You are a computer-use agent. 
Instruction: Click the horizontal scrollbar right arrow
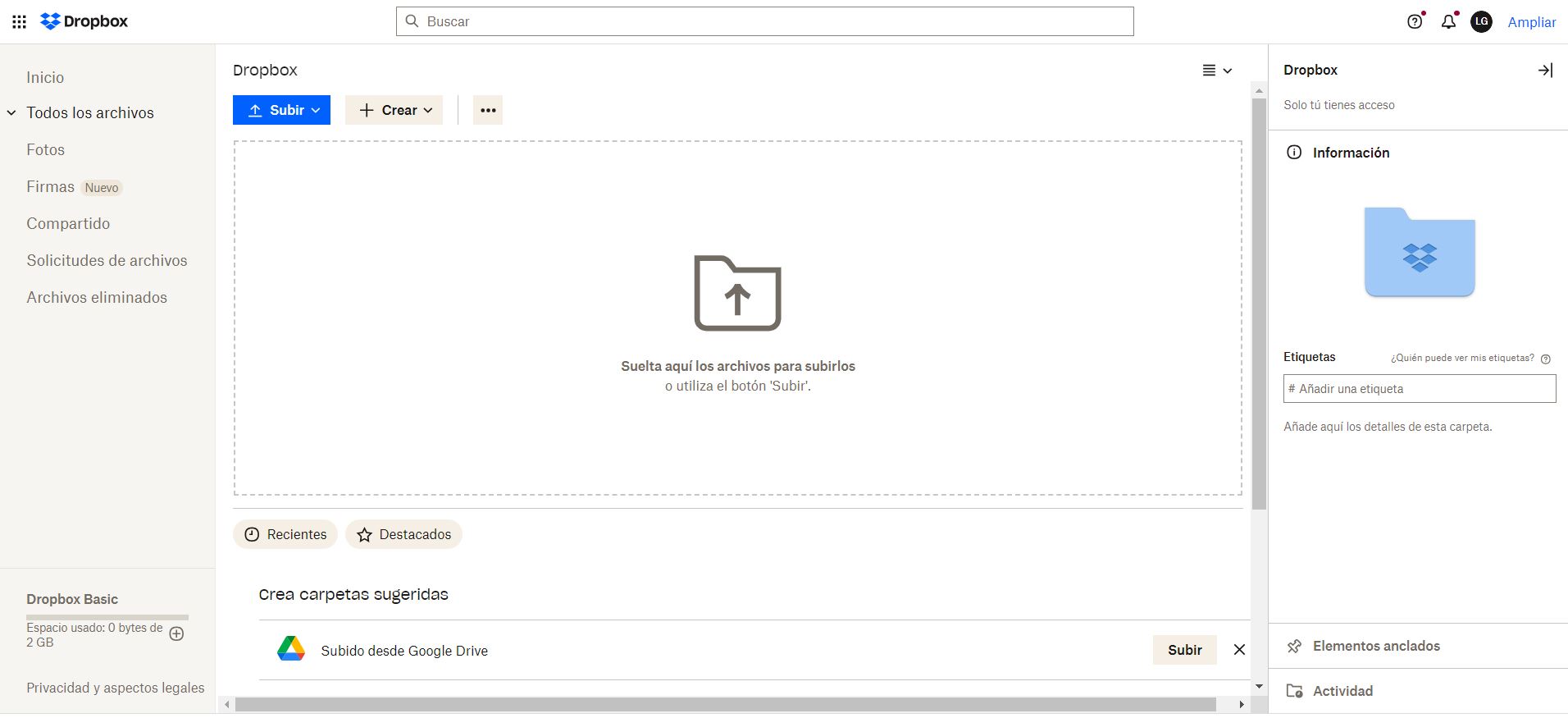click(x=1242, y=705)
